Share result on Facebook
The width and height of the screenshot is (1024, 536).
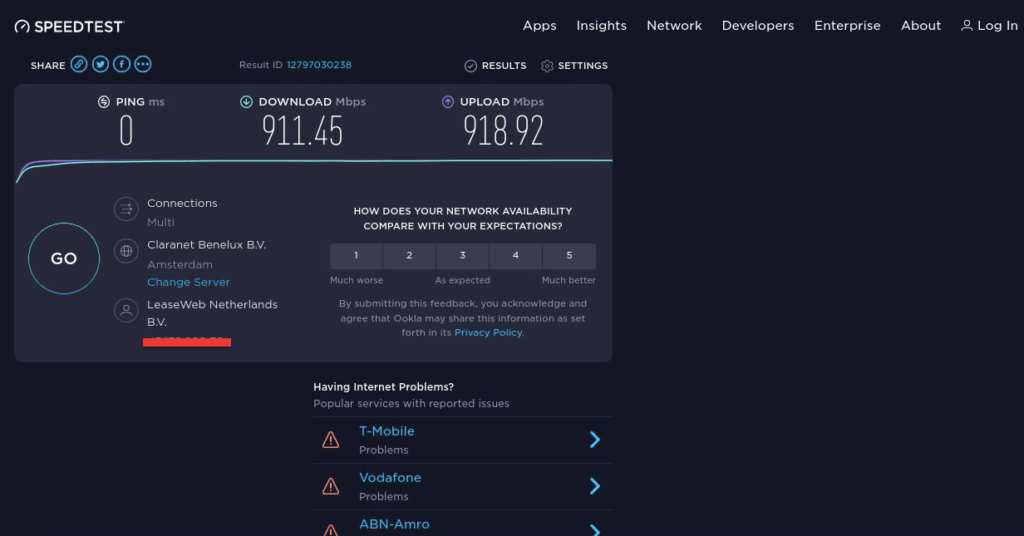(121, 64)
